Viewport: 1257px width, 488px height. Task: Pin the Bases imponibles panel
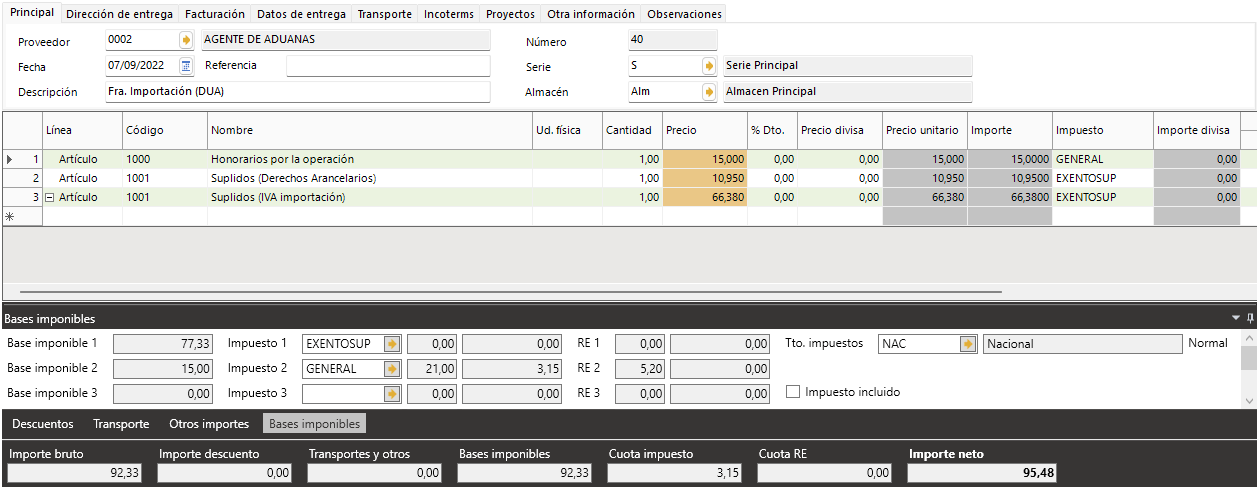(1249, 318)
